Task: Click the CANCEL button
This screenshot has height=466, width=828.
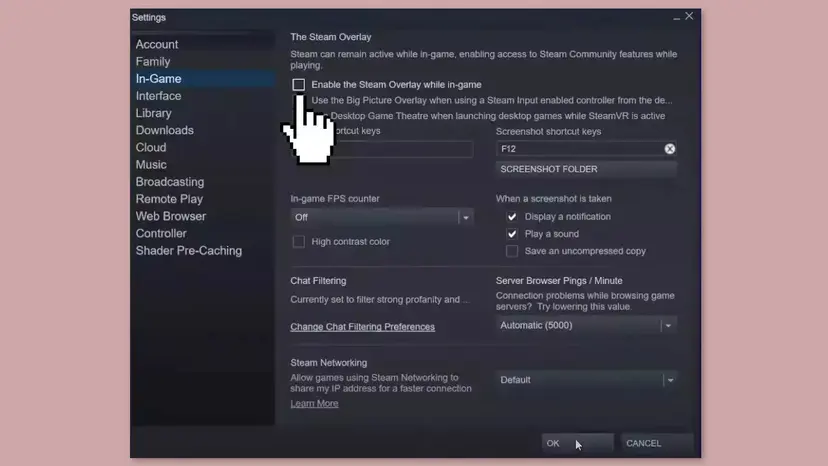Action: coord(656,443)
